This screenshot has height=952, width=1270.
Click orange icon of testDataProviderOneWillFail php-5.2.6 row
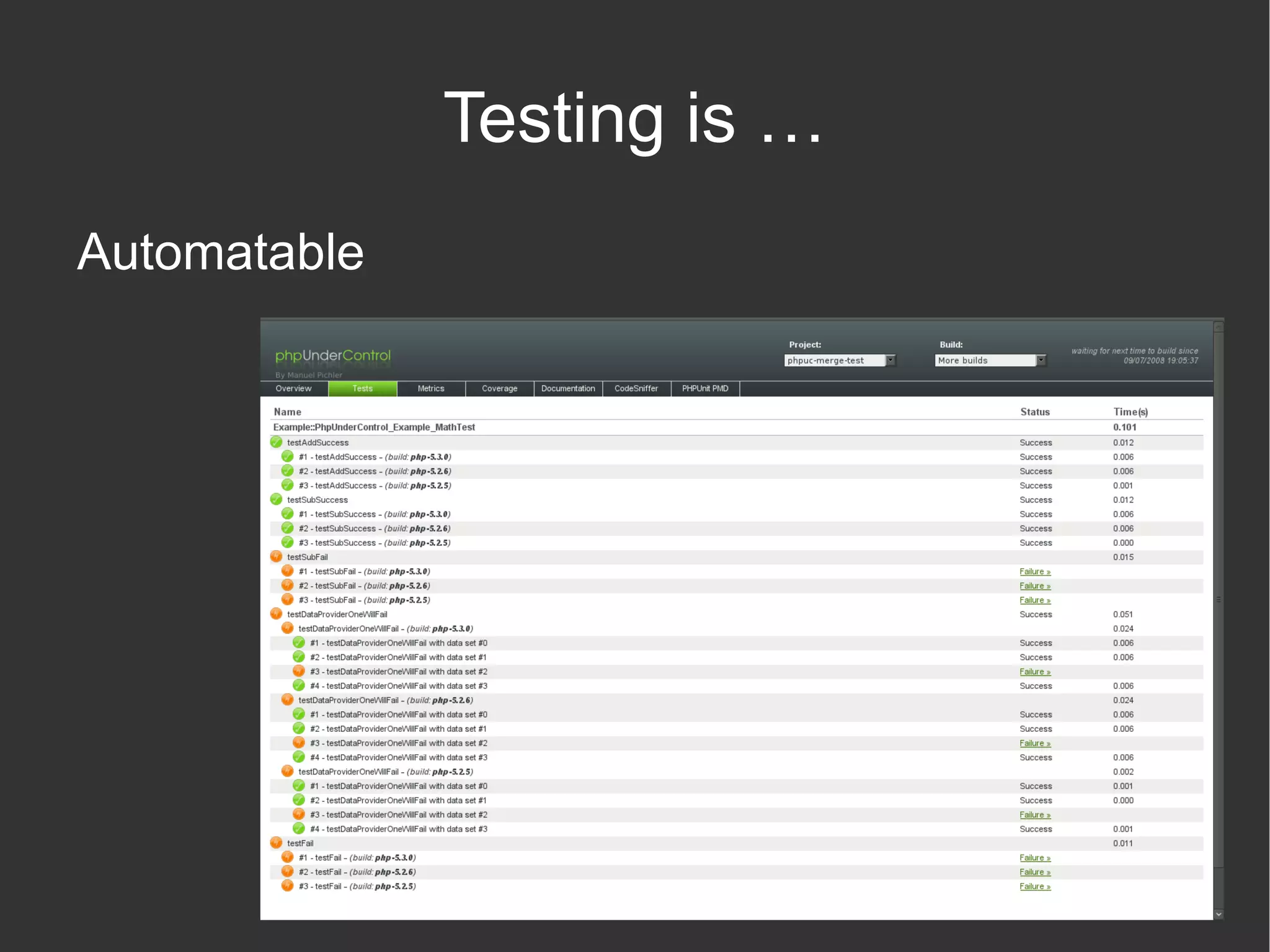click(288, 700)
